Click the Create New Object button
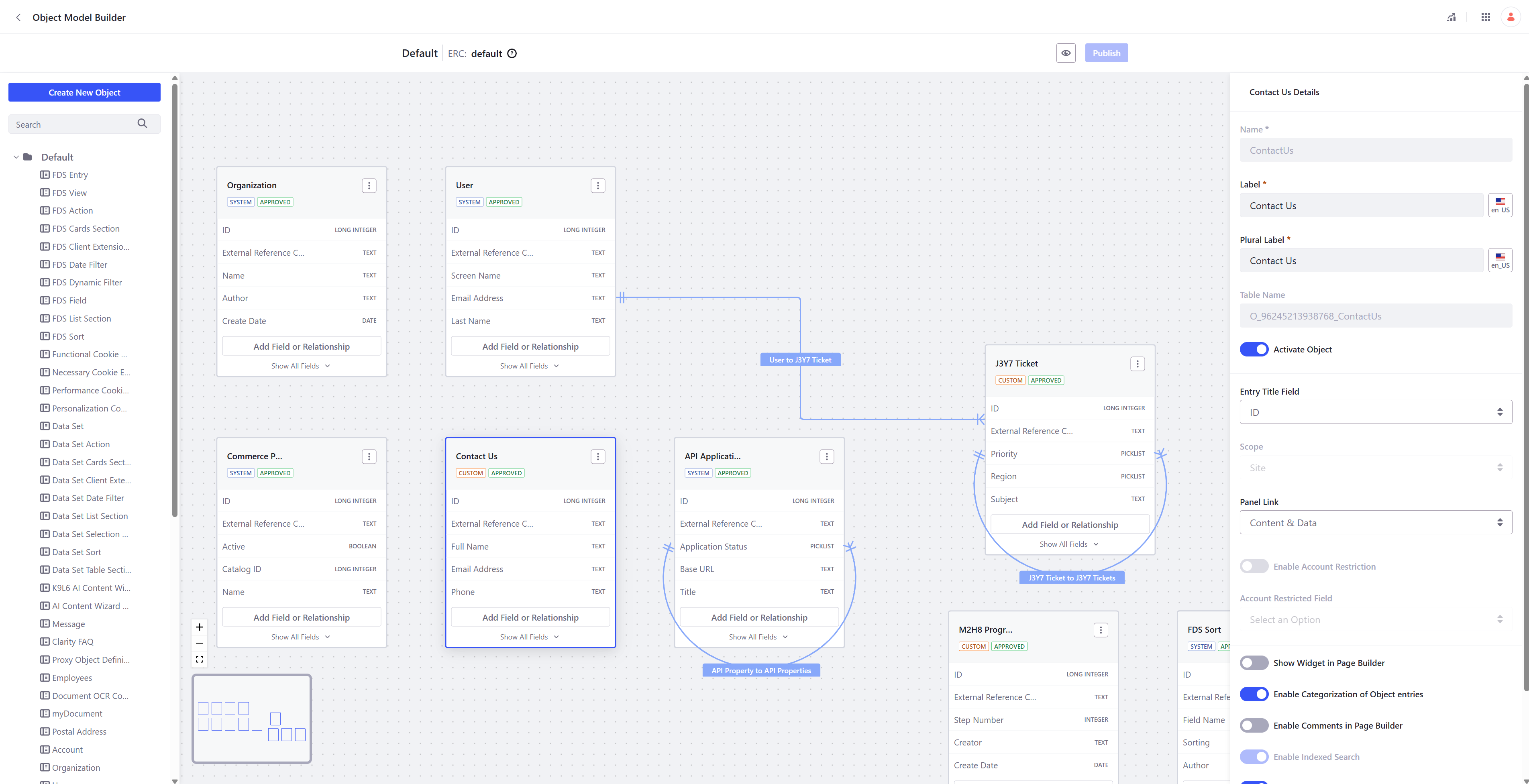This screenshot has width=1529, height=784. [84, 93]
